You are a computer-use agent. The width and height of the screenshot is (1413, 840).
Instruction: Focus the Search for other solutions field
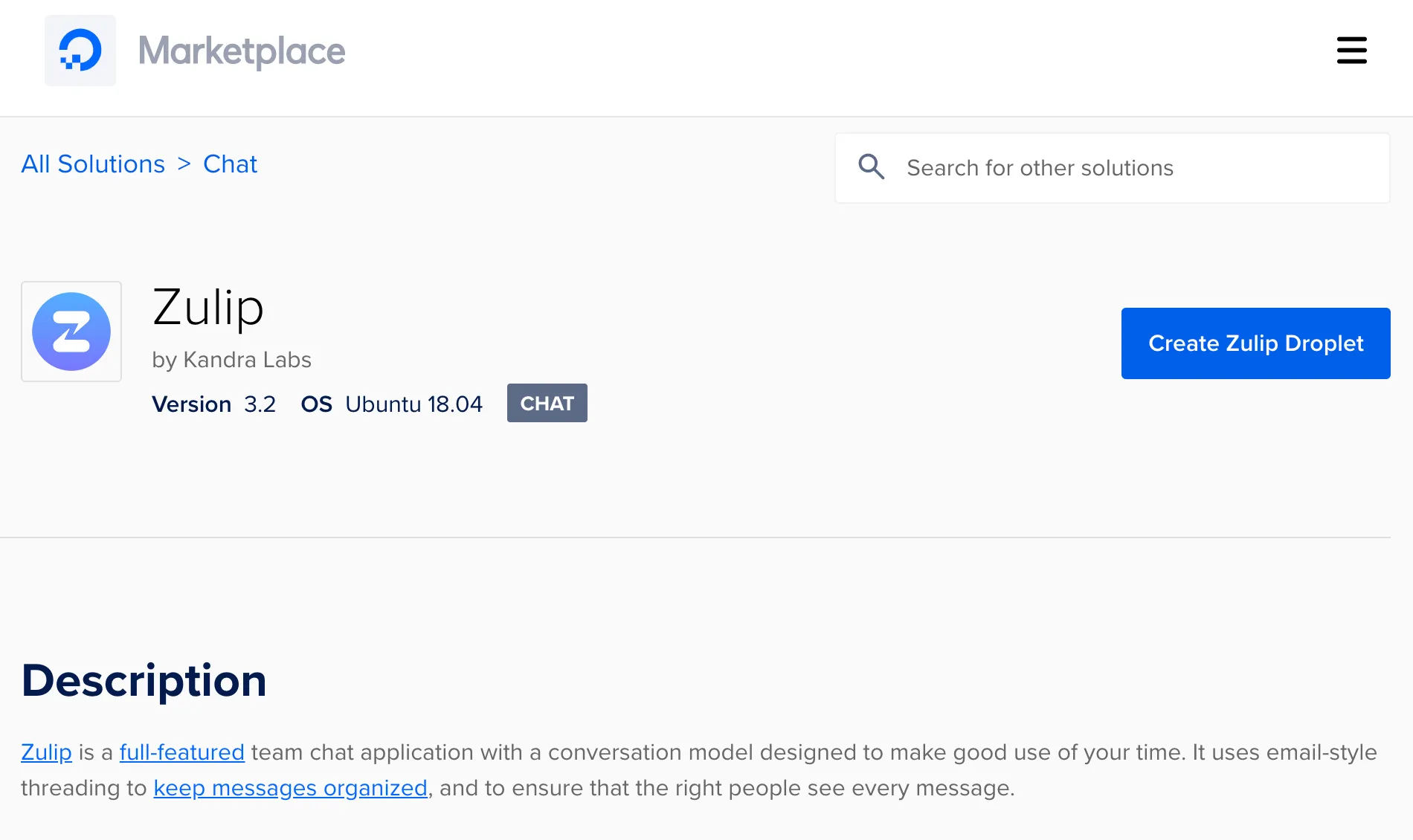pos(1138,168)
